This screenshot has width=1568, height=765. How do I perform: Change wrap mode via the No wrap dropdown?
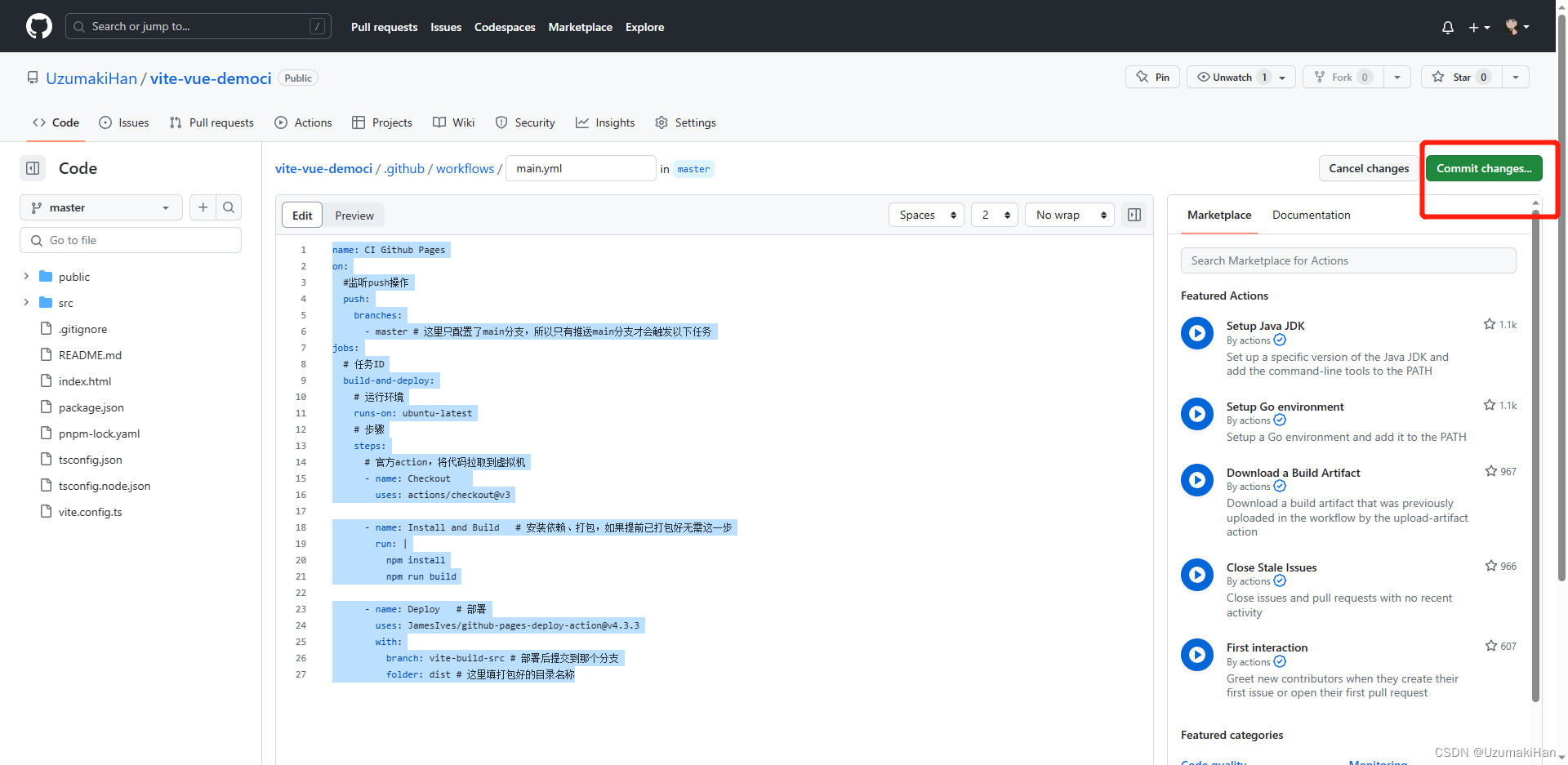click(x=1069, y=215)
